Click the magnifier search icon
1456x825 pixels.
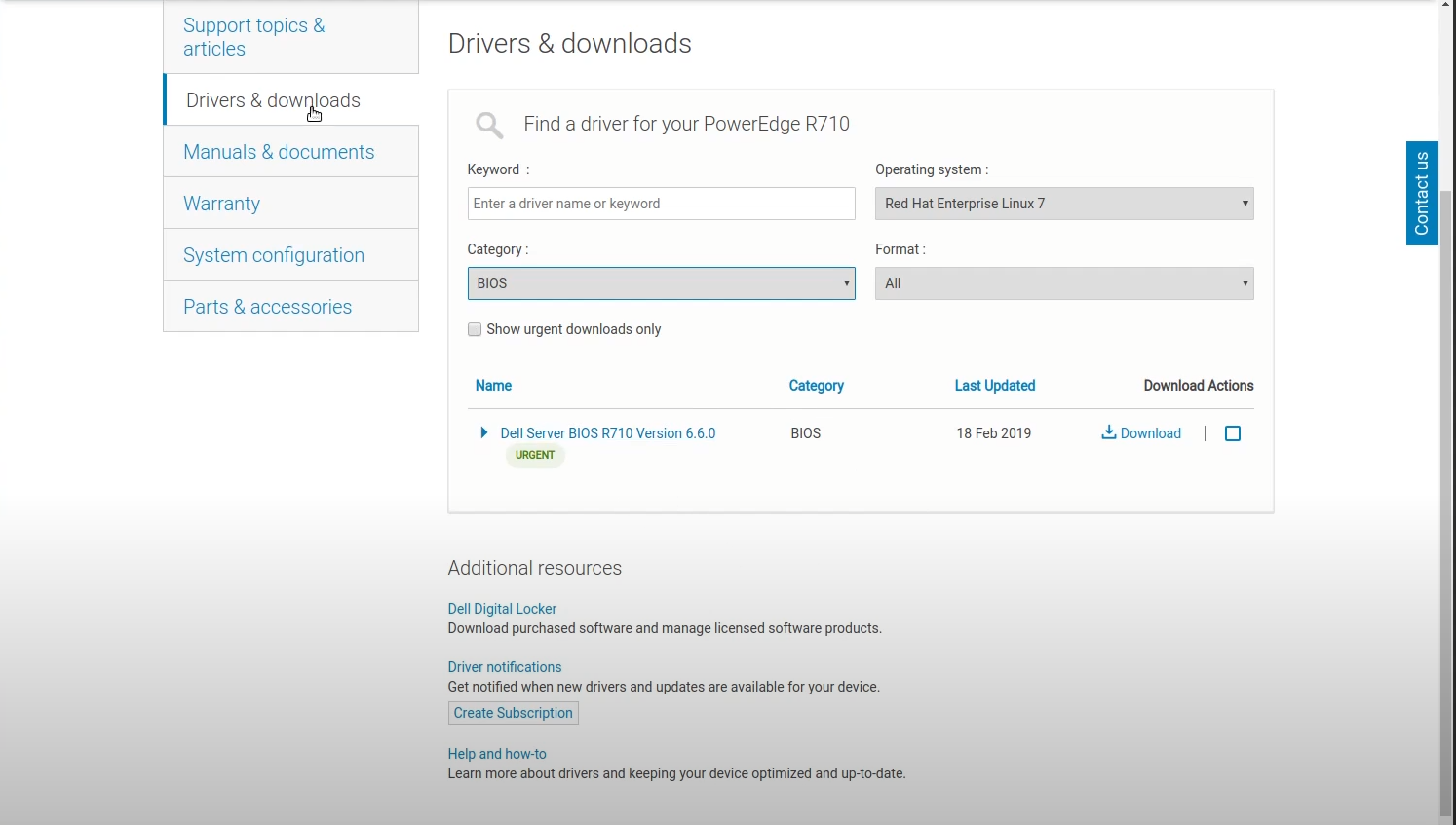pos(489,125)
